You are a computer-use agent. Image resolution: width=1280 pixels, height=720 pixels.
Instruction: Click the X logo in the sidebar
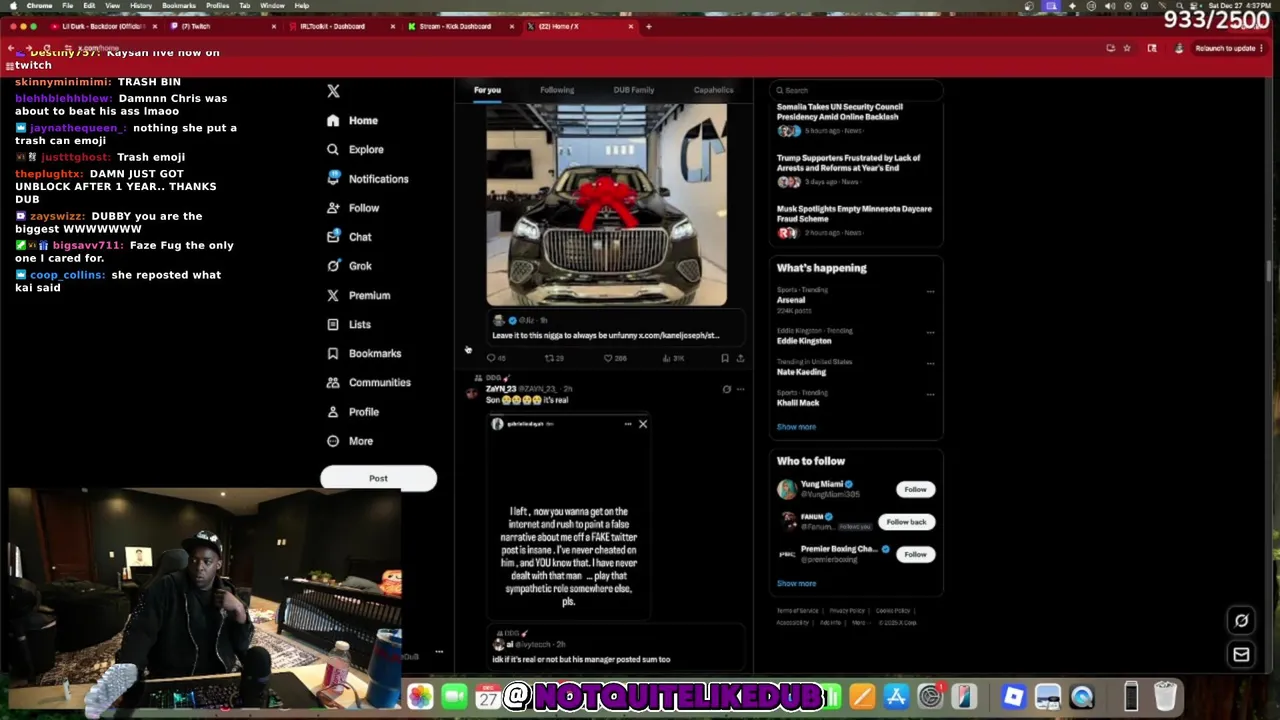tap(333, 91)
